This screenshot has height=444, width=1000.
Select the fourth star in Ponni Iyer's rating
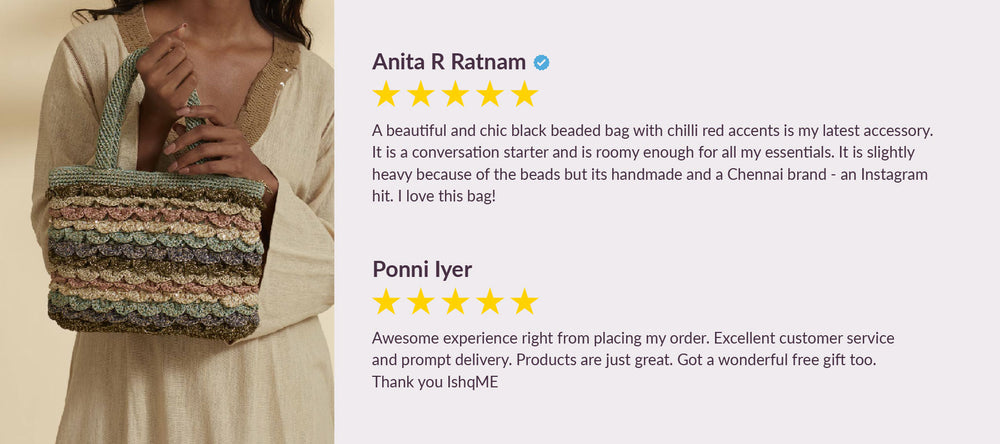pyautogui.click(x=490, y=301)
